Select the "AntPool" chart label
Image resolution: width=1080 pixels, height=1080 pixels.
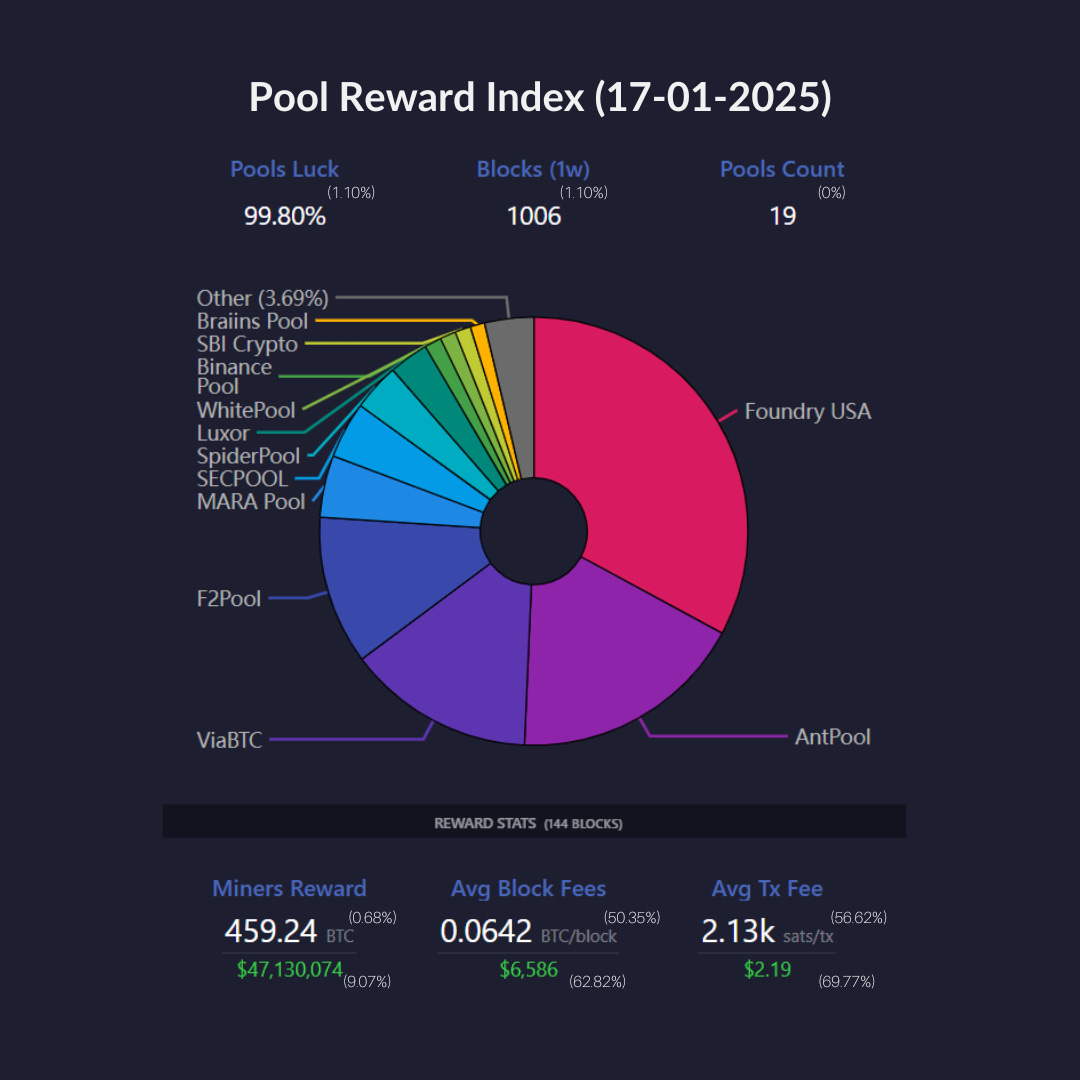click(x=833, y=737)
